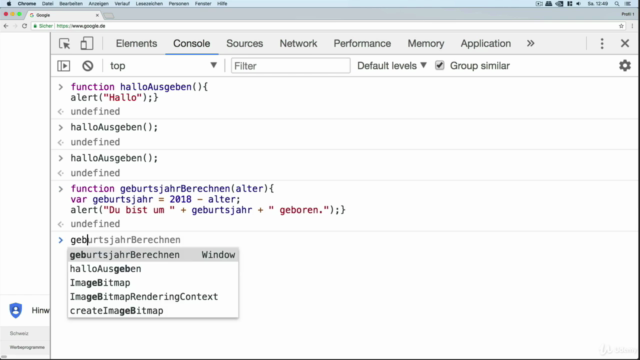Screen dimensions: 640x360
Task: Reload the page icon in Chrome
Action: click(x=24, y=26)
